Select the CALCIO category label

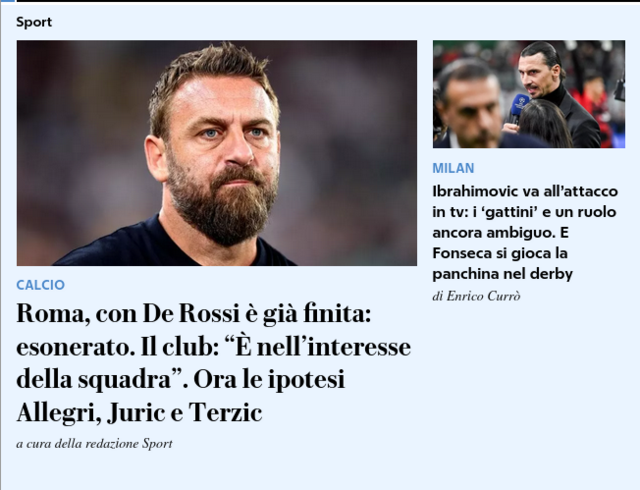40,285
